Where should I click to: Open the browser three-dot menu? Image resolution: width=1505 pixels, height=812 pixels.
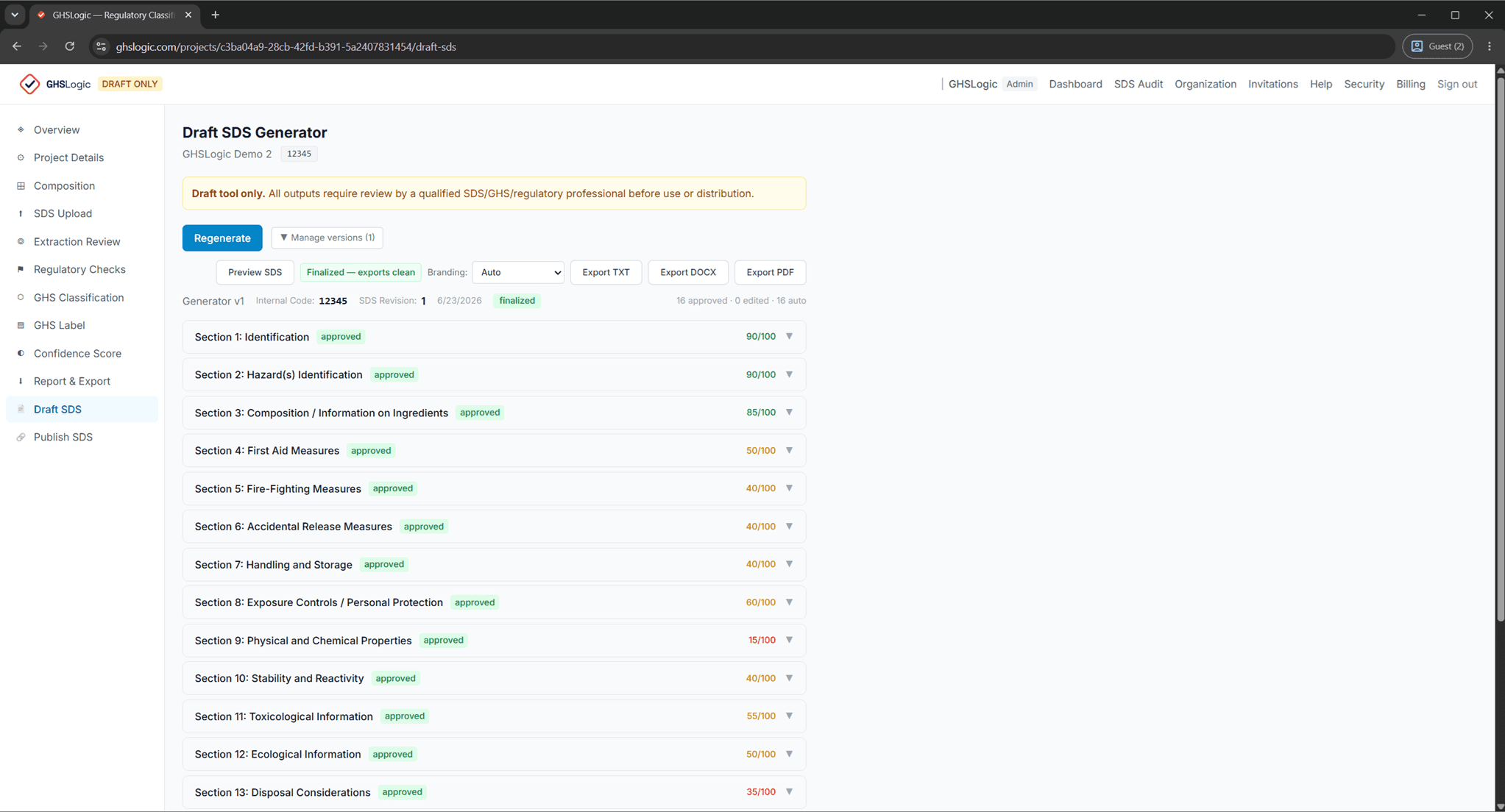[1490, 46]
